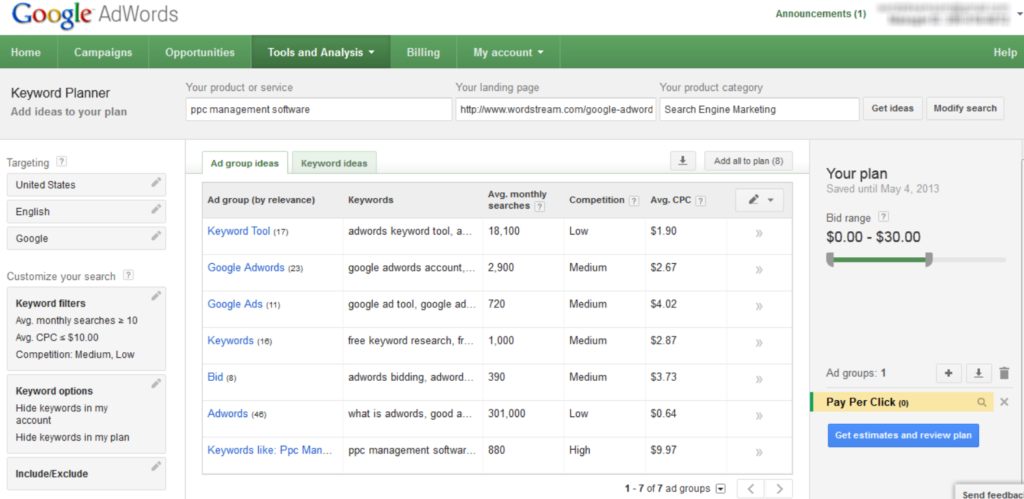This screenshot has height=499, width=1024.
Task: Edit the Google network targeting pencil
Action: [156, 236]
